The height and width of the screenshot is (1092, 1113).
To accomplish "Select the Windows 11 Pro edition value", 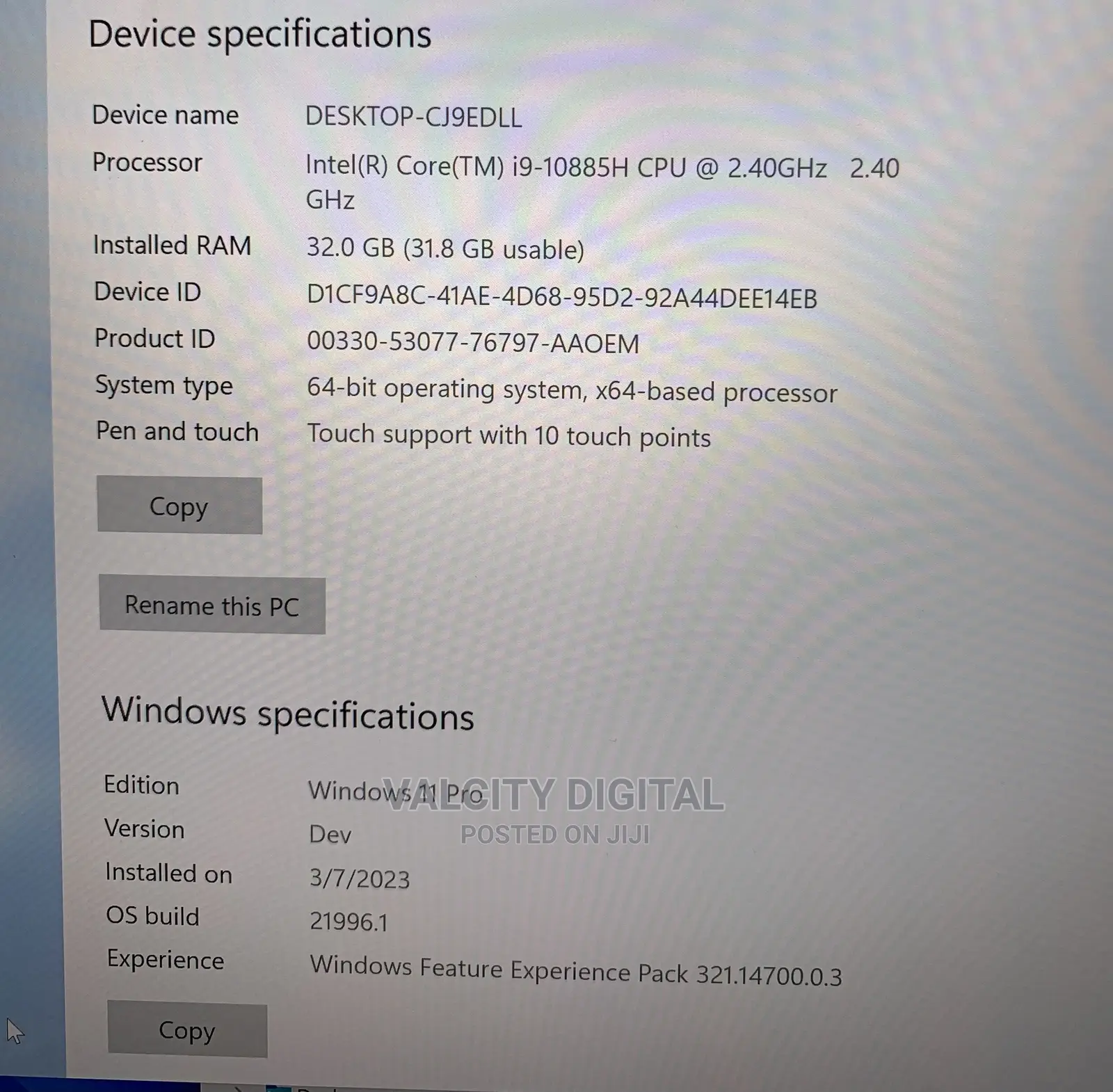I will 395,792.
